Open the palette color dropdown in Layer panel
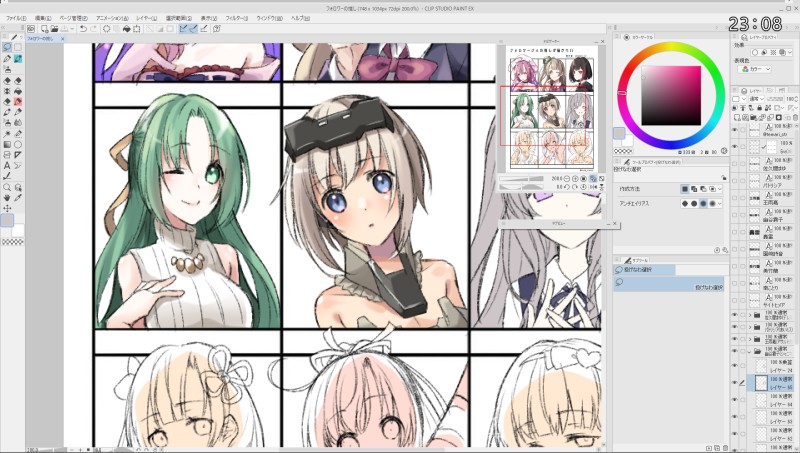The height and width of the screenshot is (453, 800). click(738, 99)
